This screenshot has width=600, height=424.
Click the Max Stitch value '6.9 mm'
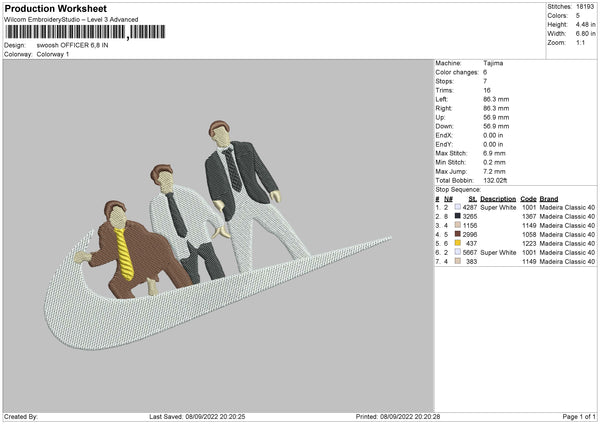[x=494, y=153]
